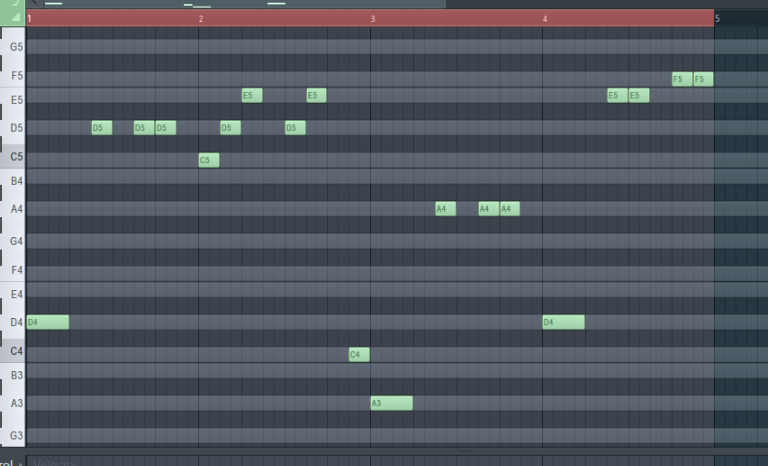The image size is (768, 466).
Task: Select the first E5 note in bar 2
Action: click(252, 95)
